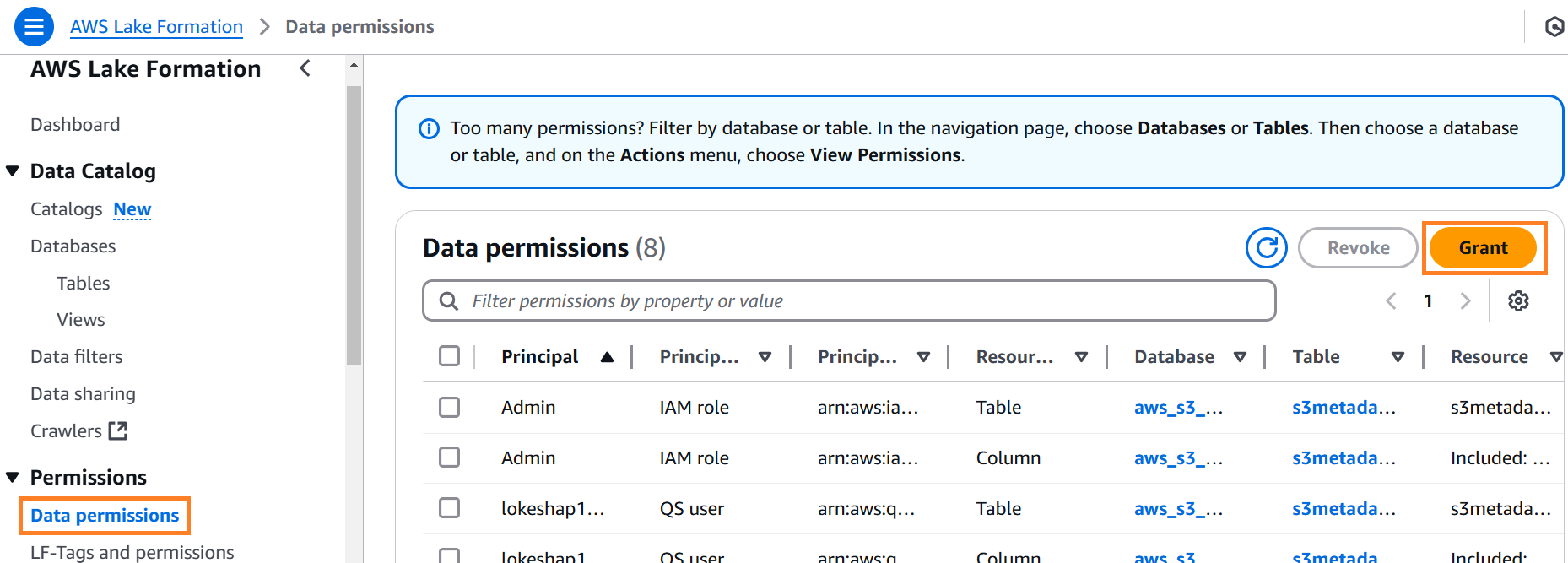1568x563 pixels.
Task: Sort by Resource type column arrow
Action: point(1081,357)
